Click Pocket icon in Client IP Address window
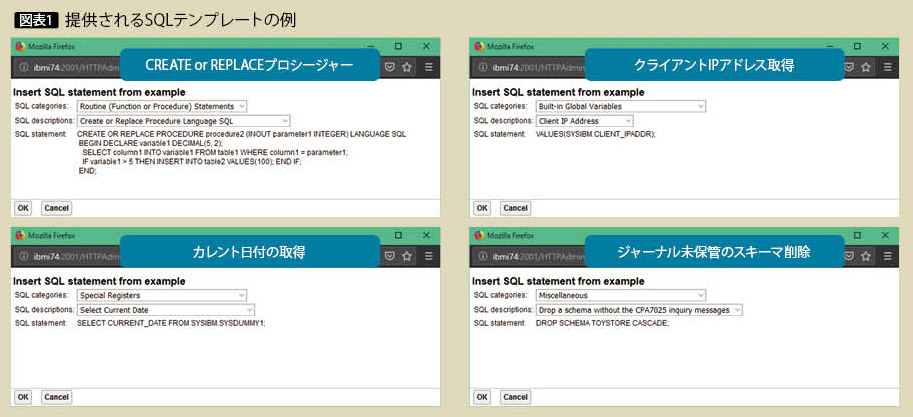This screenshot has width=913, height=417. tap(848, 67)
